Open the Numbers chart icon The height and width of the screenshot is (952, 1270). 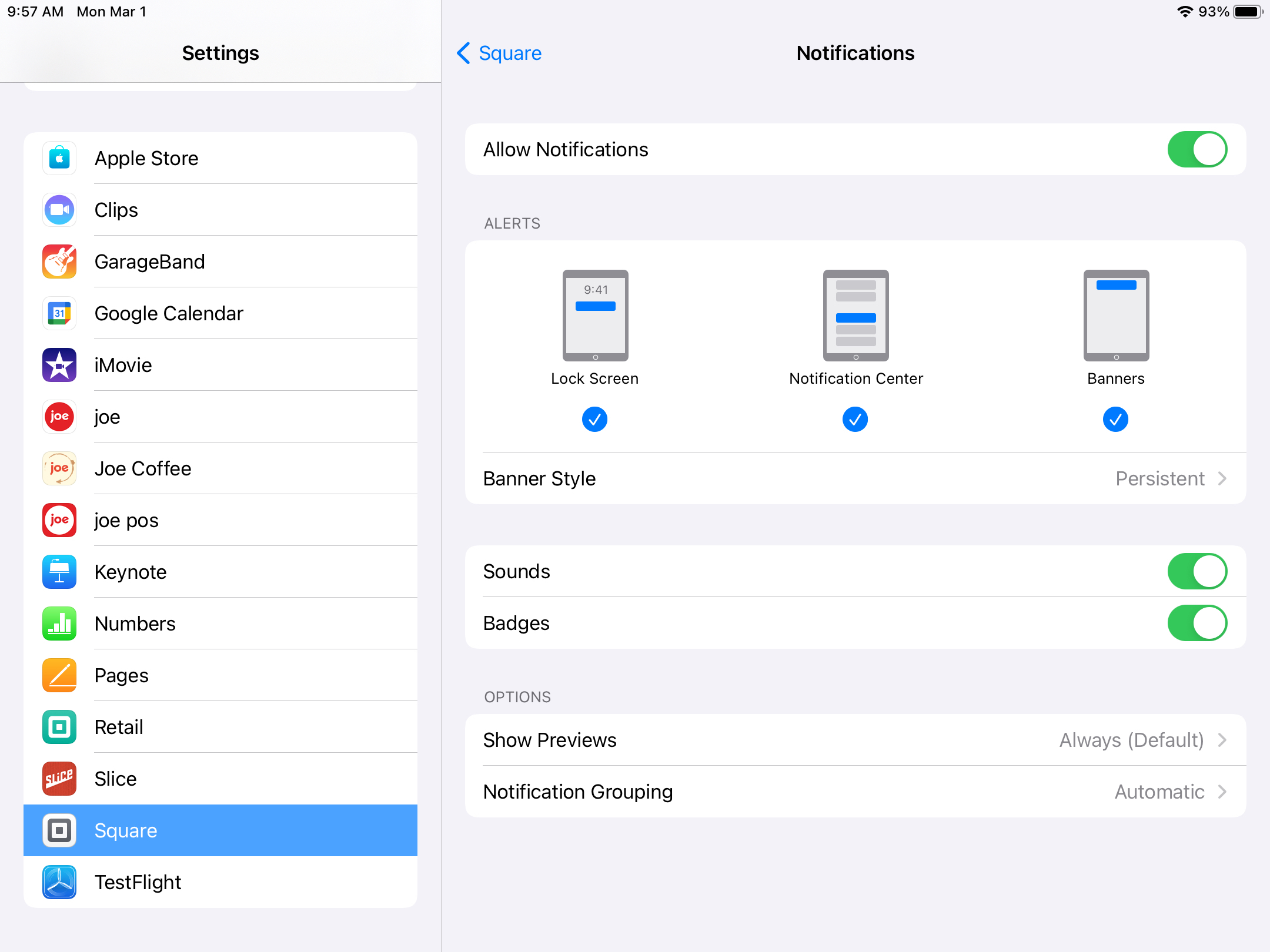coord(59,624)
